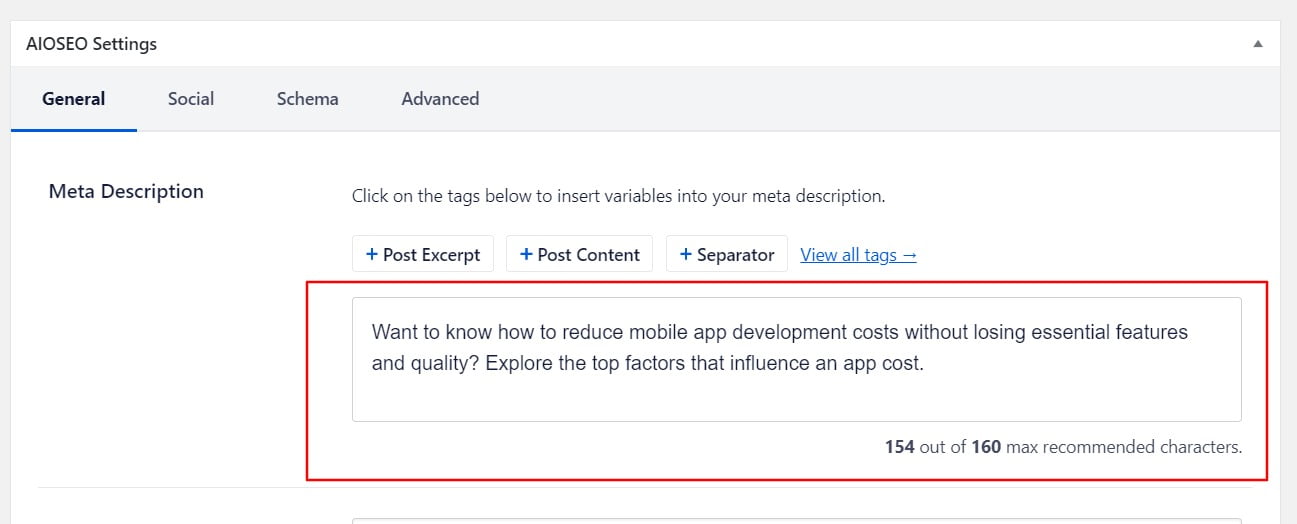This screenshot has width=1297, height=524.
Task: Place cursor at the word Explore in description
Action: tap(520, 363)
